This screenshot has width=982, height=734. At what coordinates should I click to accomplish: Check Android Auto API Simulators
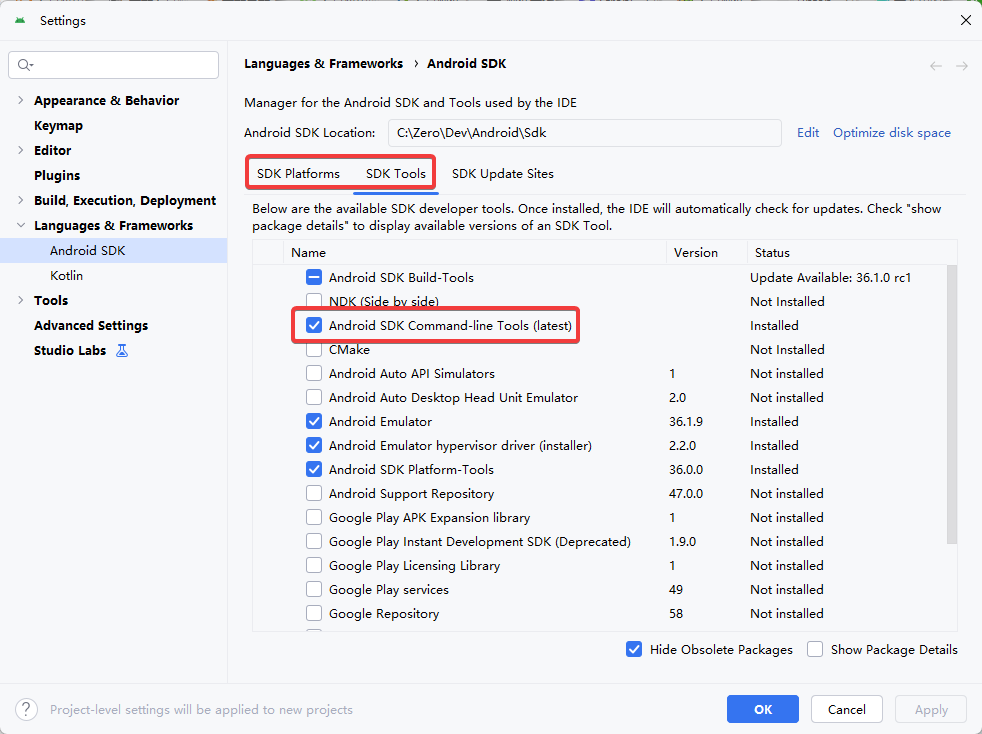[x=314, y=373]
